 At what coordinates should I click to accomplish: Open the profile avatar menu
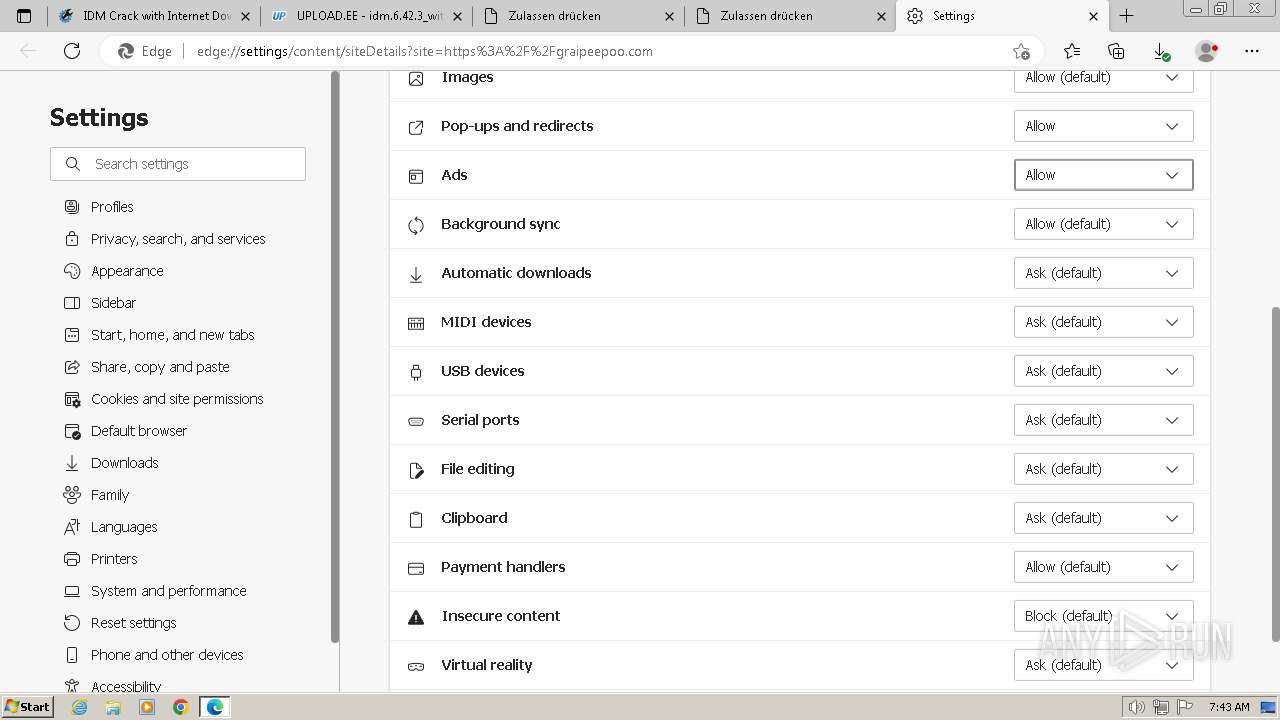[1206, 51]
